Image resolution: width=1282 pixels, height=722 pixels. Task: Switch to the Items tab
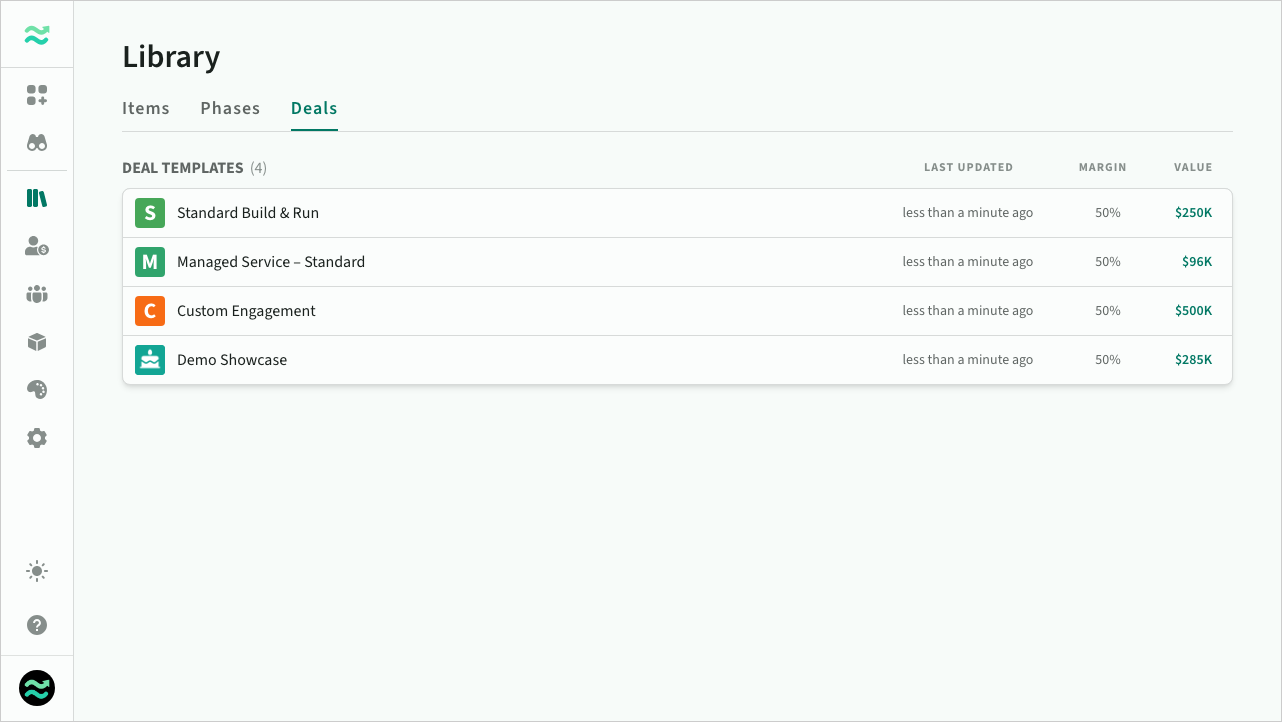tap(146, 108)
